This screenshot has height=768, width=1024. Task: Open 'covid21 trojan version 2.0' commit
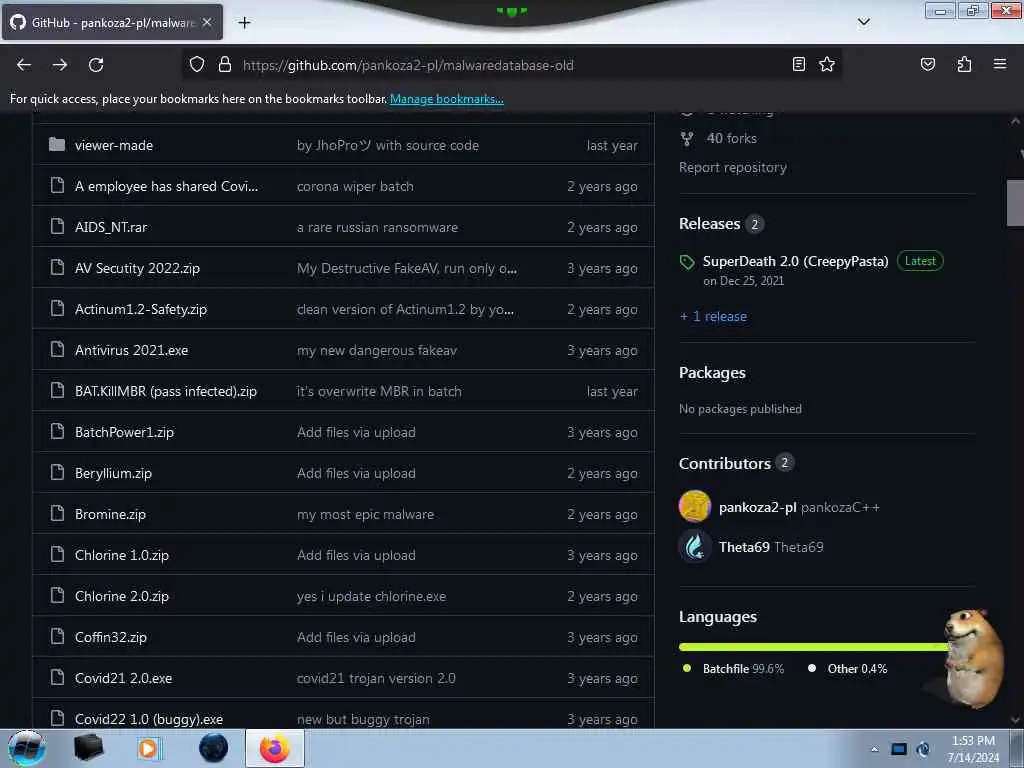click(x=376, y=679)
